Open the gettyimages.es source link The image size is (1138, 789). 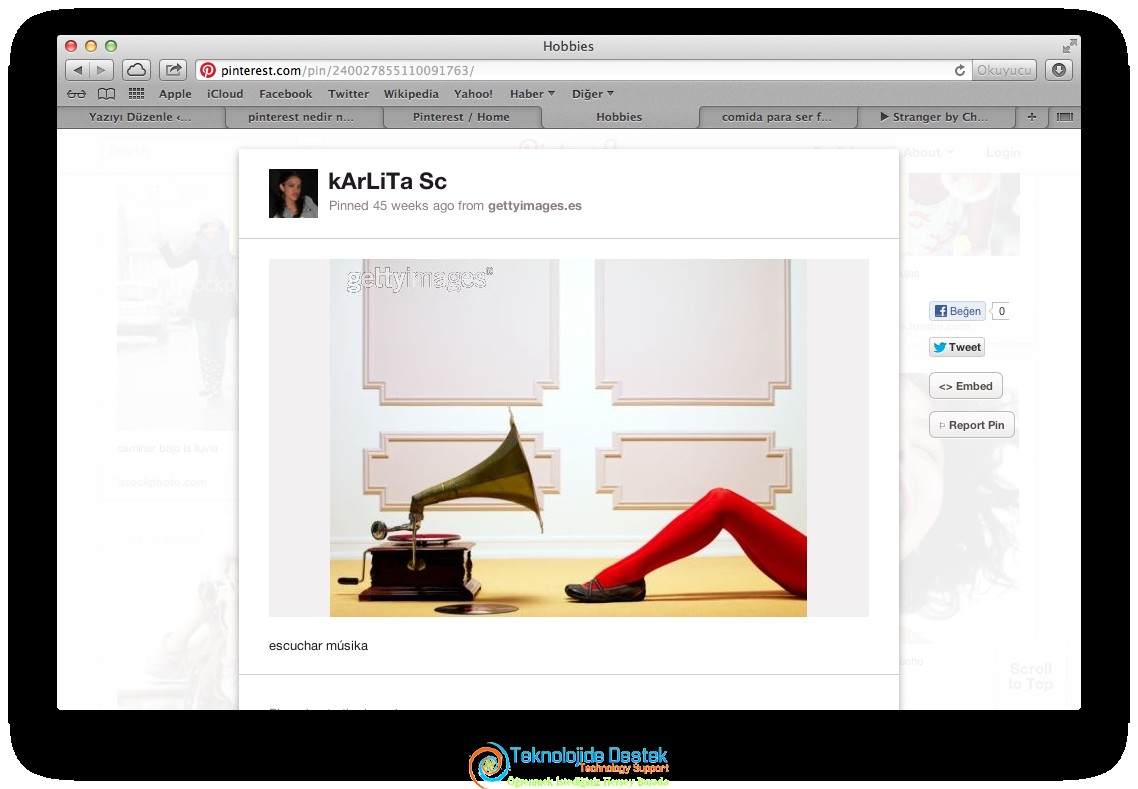[535, 205]
